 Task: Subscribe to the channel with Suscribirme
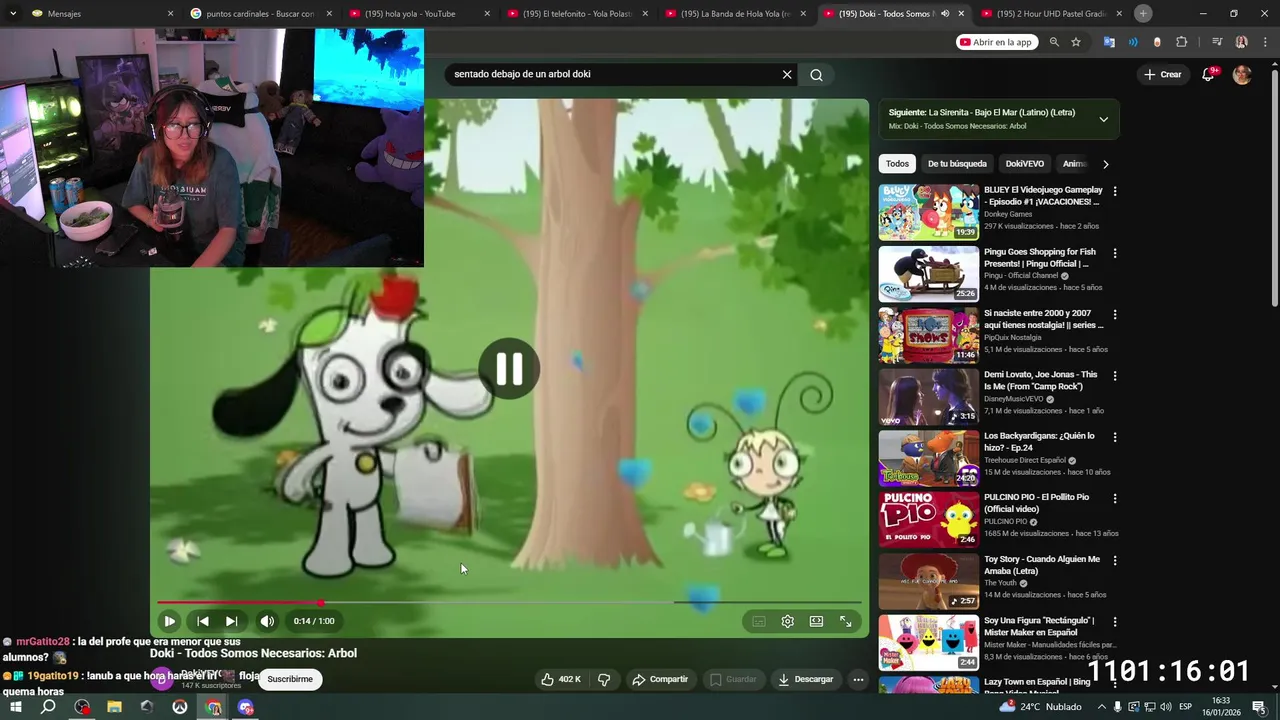pos(290,679)
